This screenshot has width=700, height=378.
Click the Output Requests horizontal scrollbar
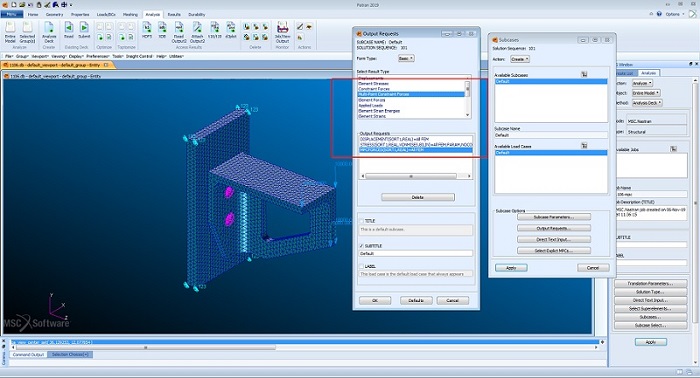point(416,176)
